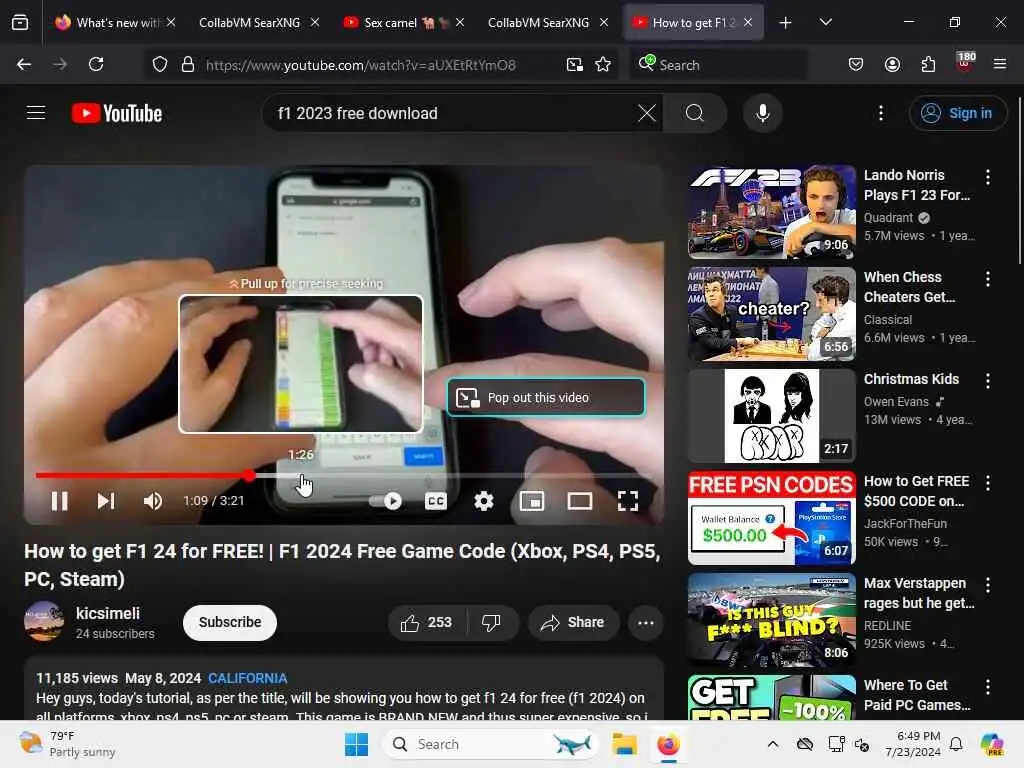Open options menu for Max Verstappen video
Viewport: 1024px width, 768px height.
[987, 584]
